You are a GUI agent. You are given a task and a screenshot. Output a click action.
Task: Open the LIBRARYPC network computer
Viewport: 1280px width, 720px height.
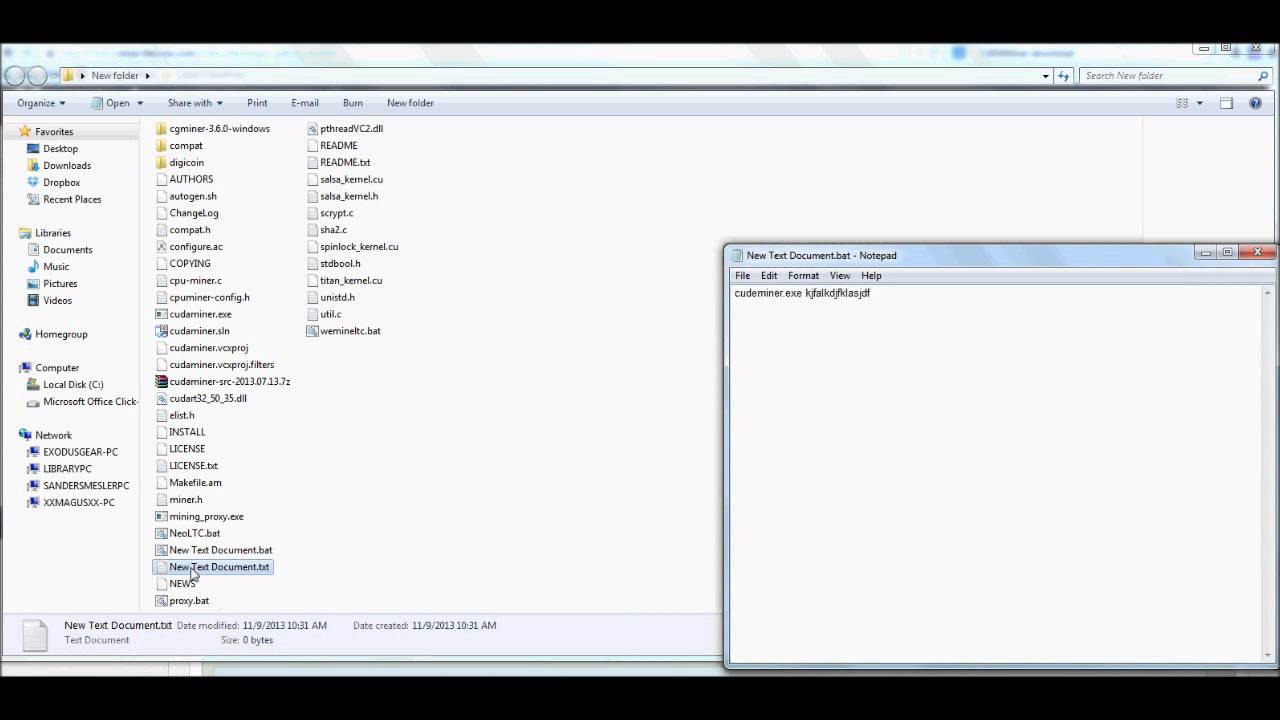[x=67, y=469]
